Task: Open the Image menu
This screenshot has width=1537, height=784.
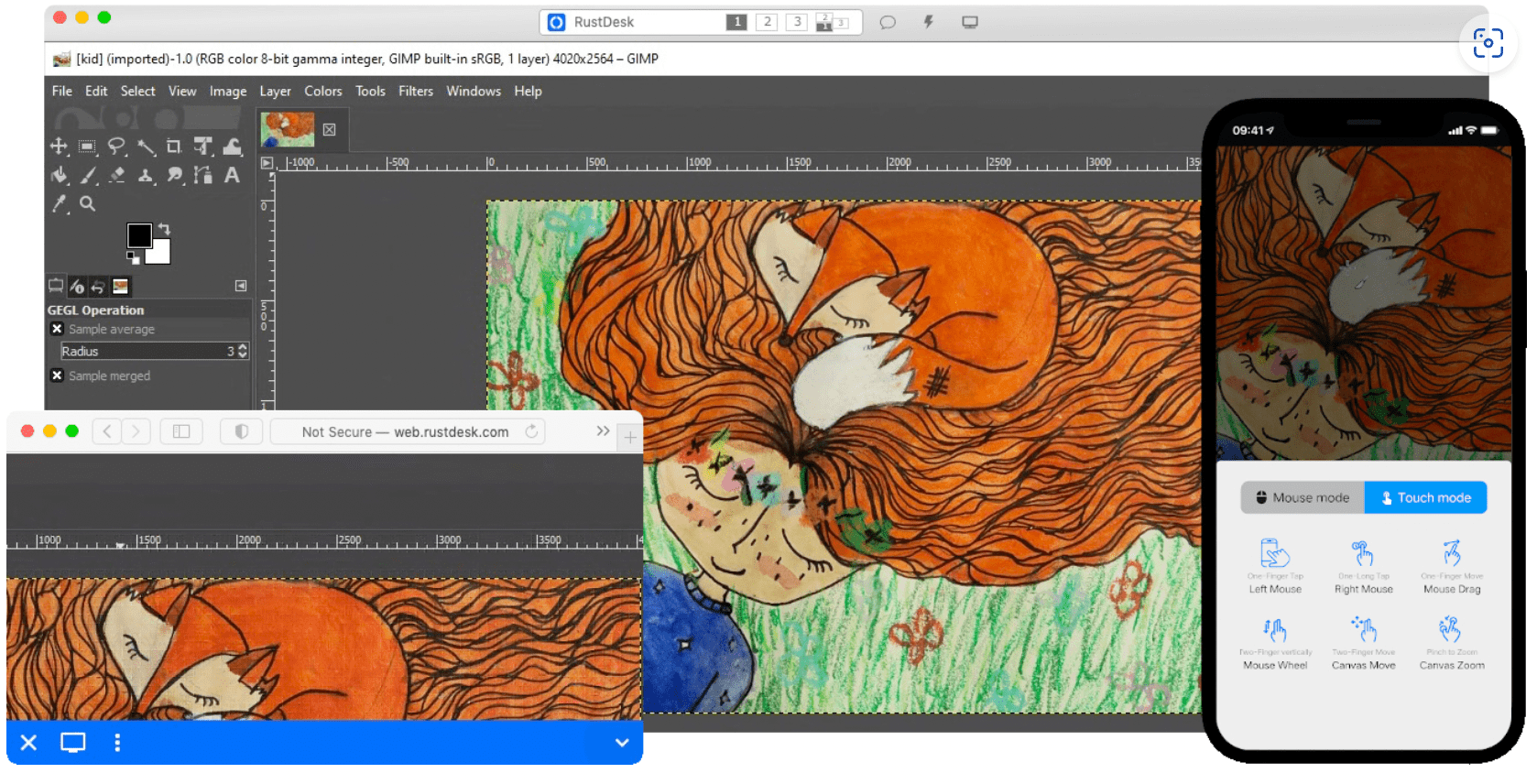Action: (x=227, y=91)
